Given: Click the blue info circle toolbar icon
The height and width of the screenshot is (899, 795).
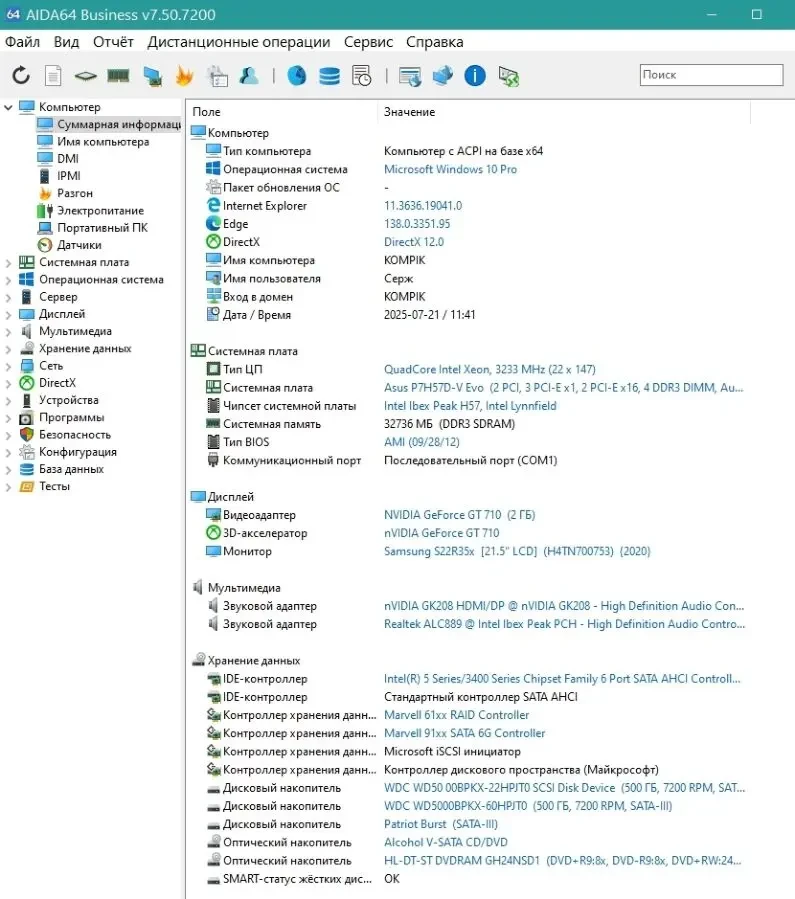Looking at the screenshot, I should 475,75.
